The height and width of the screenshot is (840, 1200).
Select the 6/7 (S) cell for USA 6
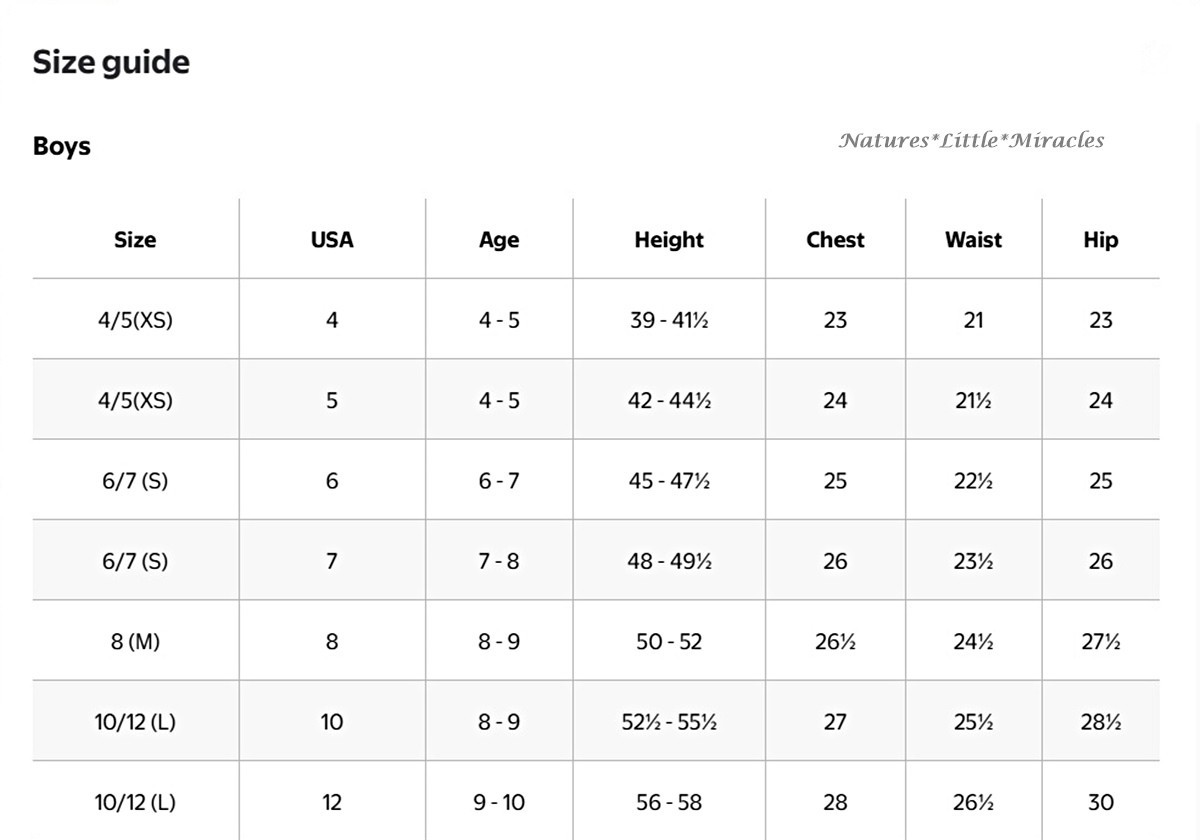coord(135,481)
